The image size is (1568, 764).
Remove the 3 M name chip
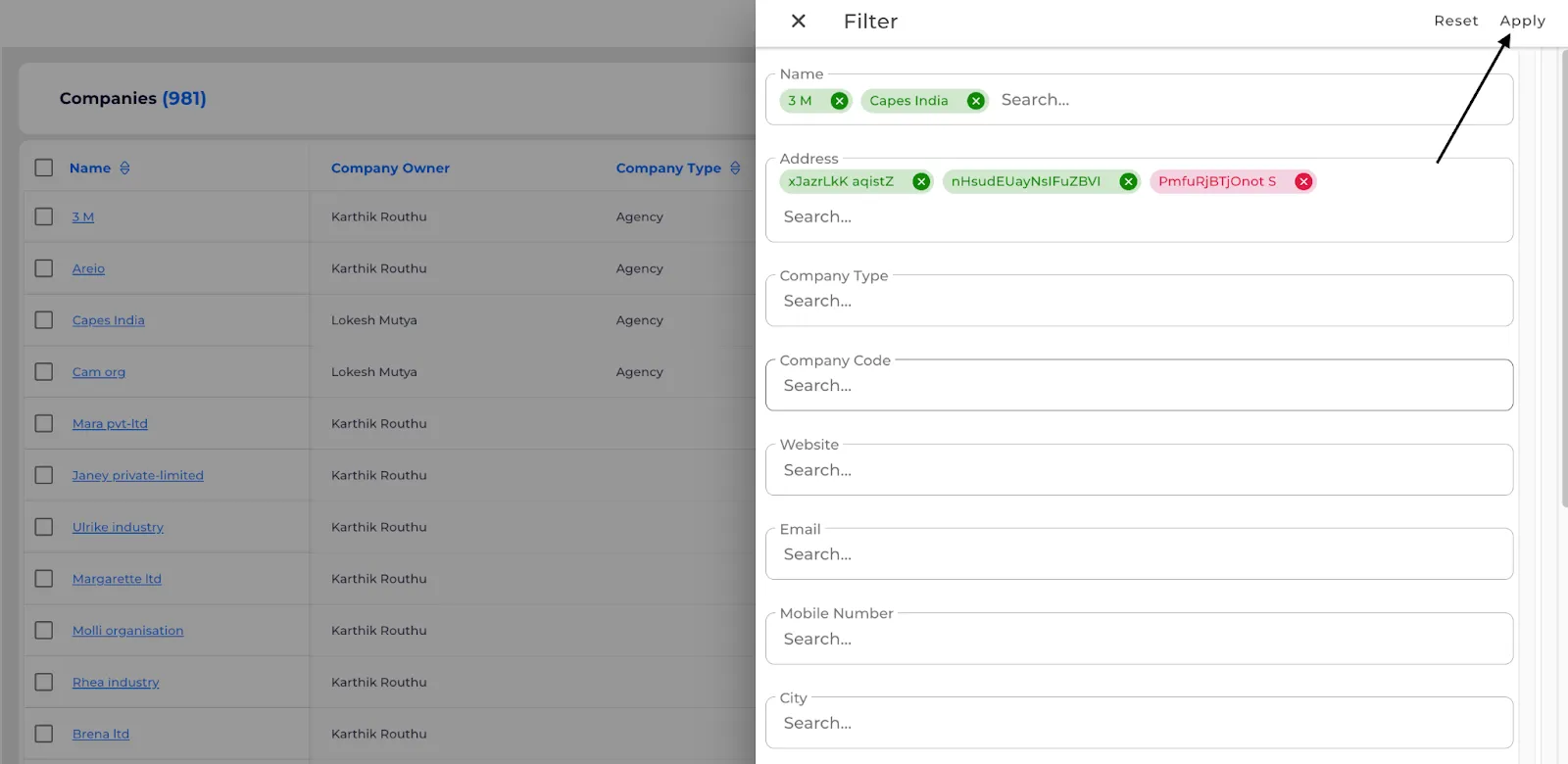coord(839,101)
